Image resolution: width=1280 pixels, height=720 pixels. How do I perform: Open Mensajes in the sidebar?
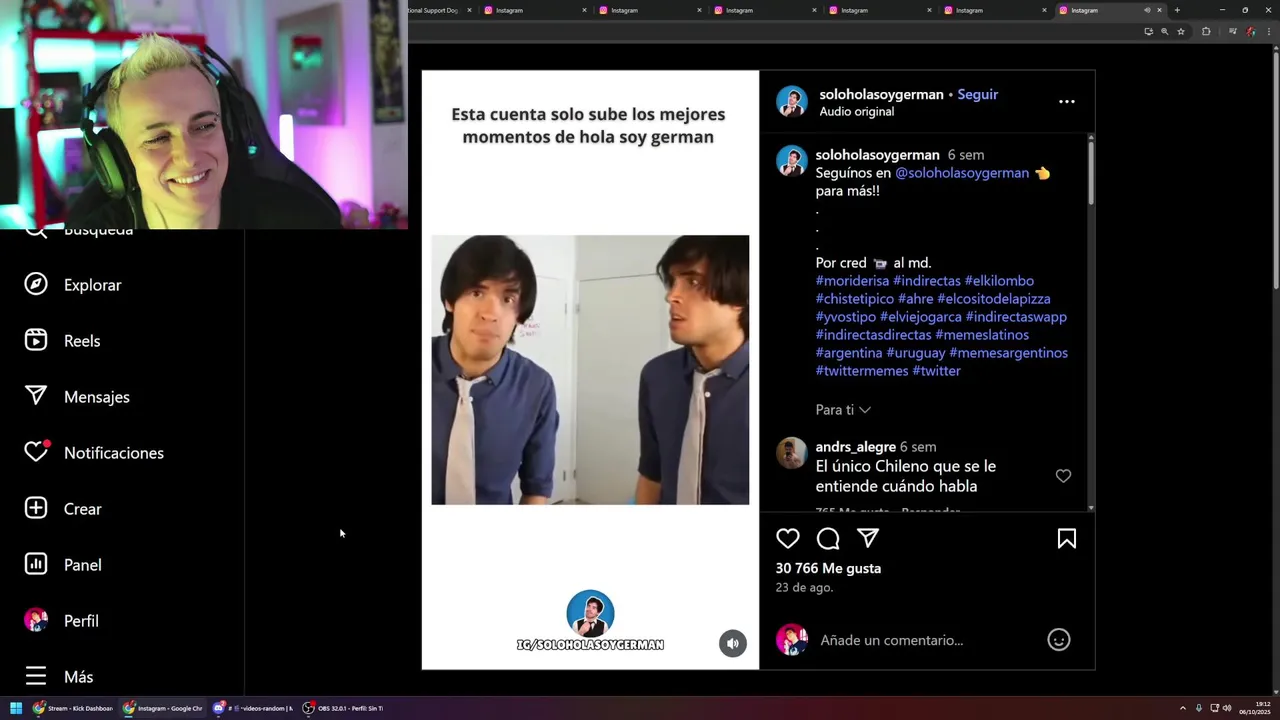96,397
